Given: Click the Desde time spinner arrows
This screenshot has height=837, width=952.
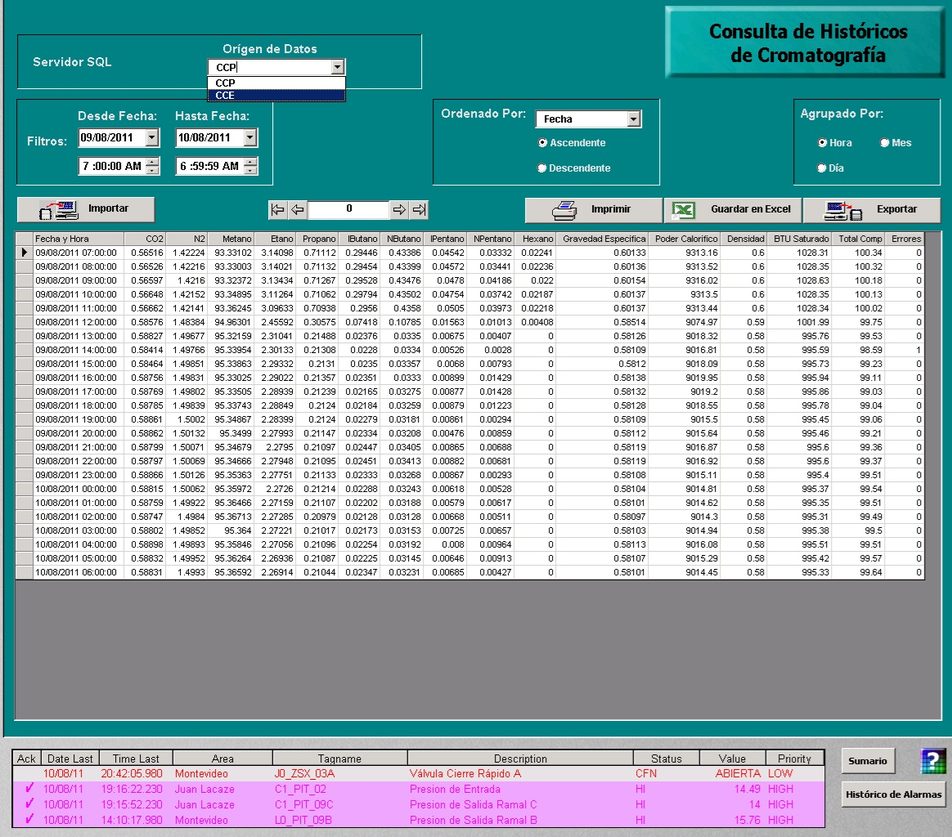Looking at the screenshot, I should click(152, 166).
